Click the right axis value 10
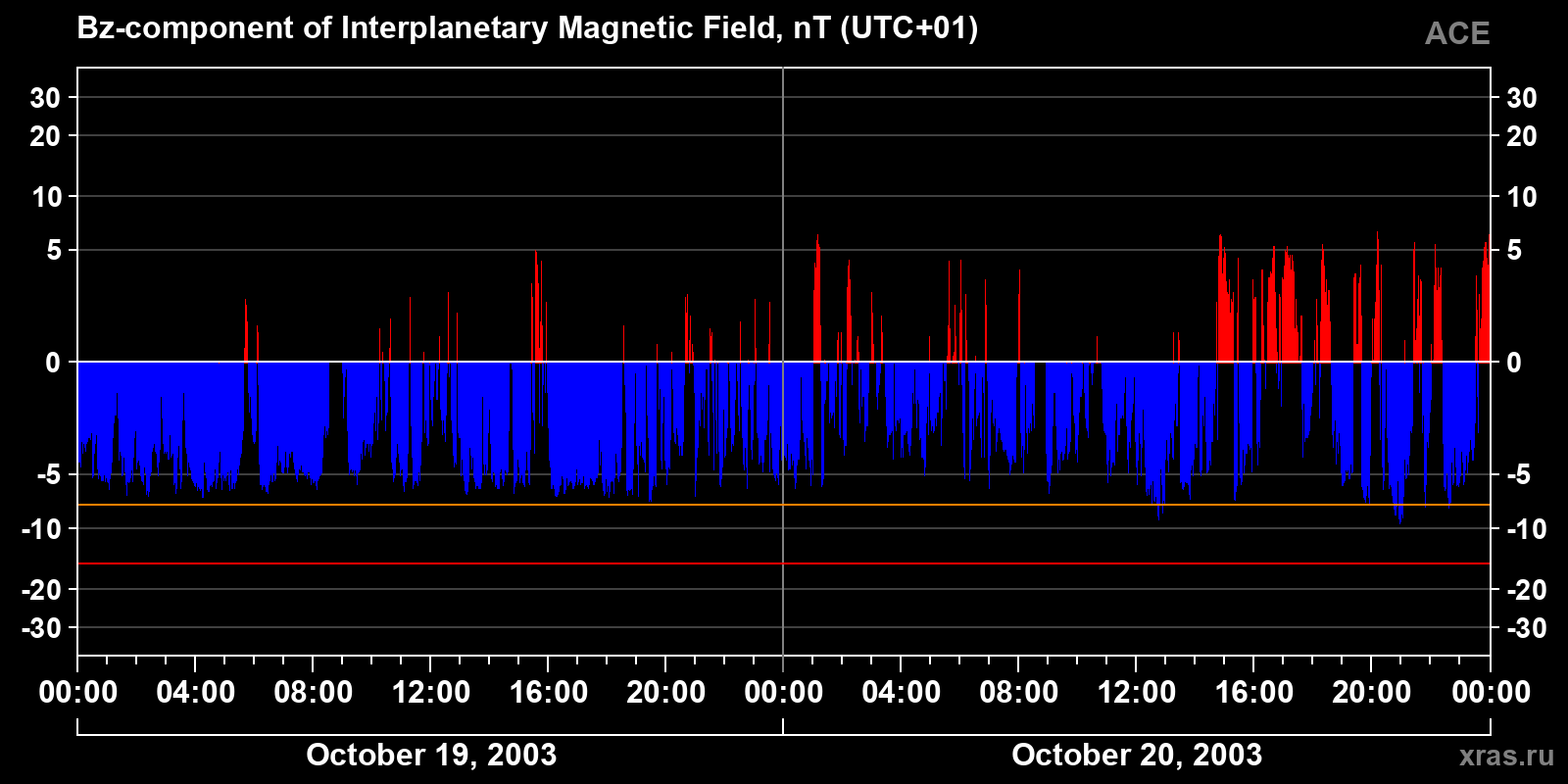Image resolution: width=1568 pixels, height=784 pixels. (1522, 197)
